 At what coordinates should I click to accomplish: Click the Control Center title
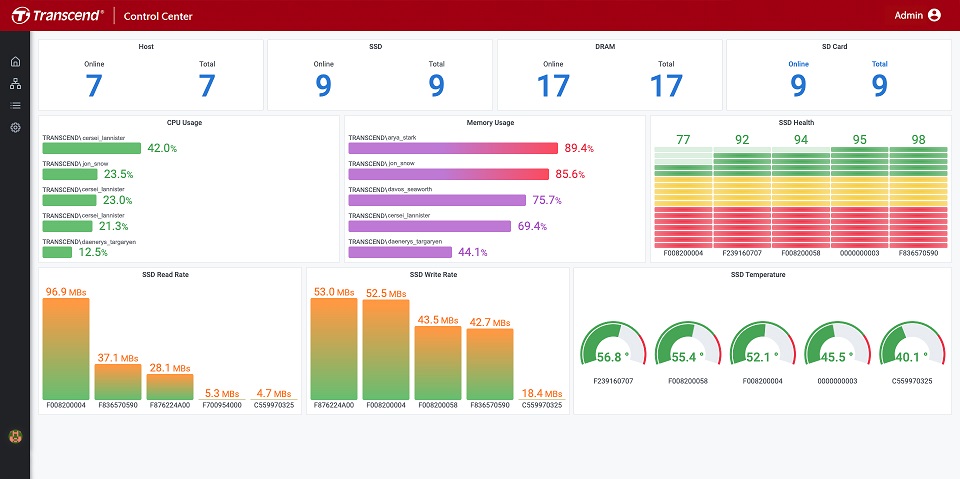[x=158, y=16]
